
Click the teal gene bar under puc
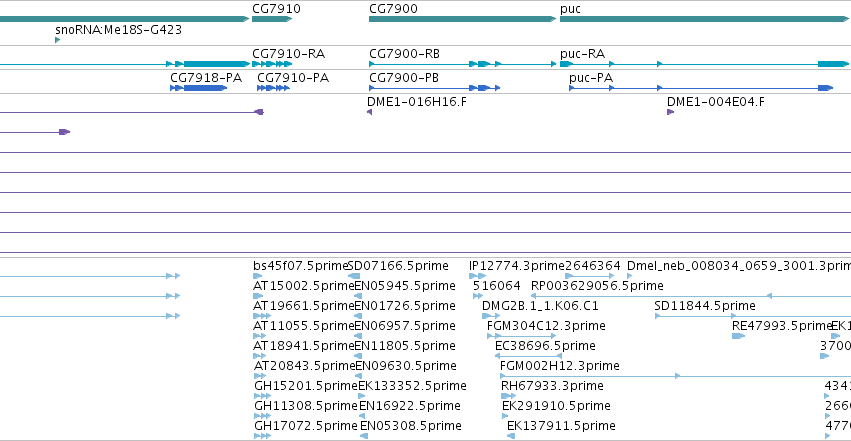[x=704, y=19]
